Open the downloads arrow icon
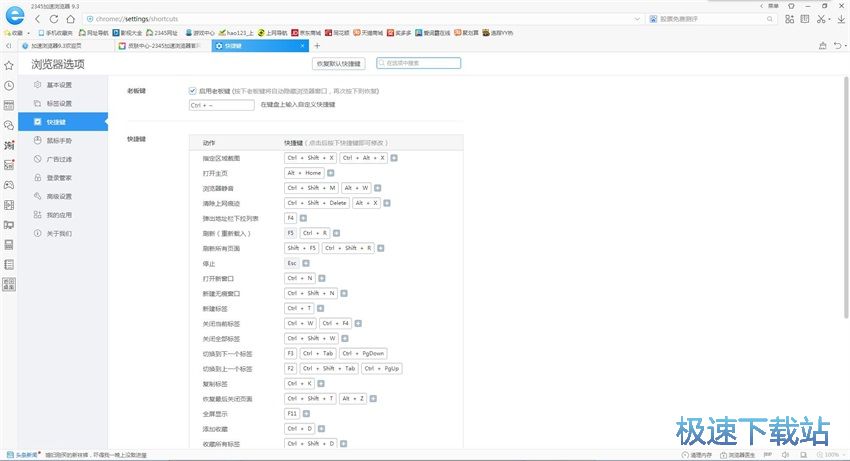850x461 pixels. click(x=841, y=19)
